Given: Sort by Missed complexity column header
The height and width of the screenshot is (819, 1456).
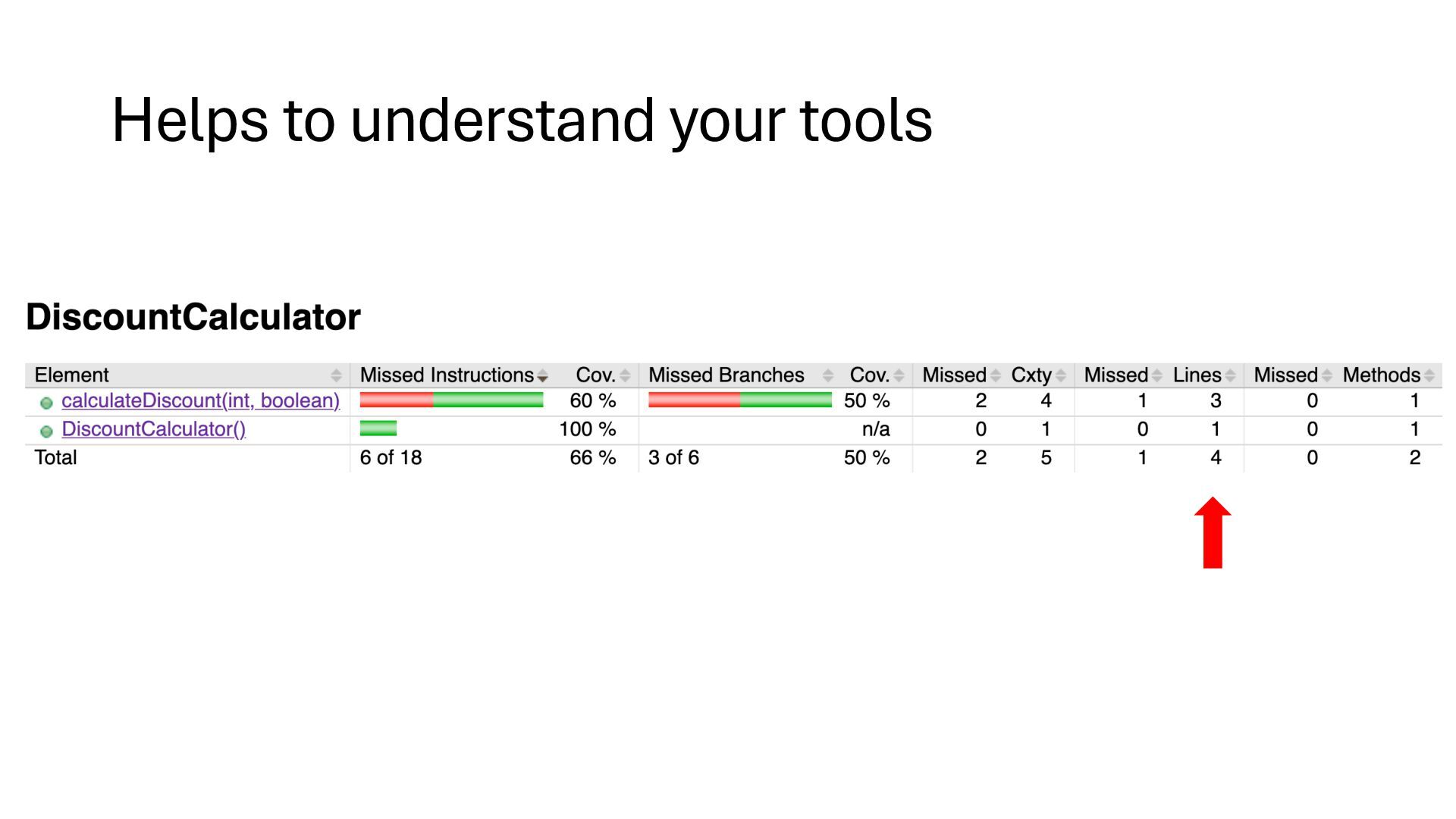Looking at the screenshot, I should coord(954,375).
